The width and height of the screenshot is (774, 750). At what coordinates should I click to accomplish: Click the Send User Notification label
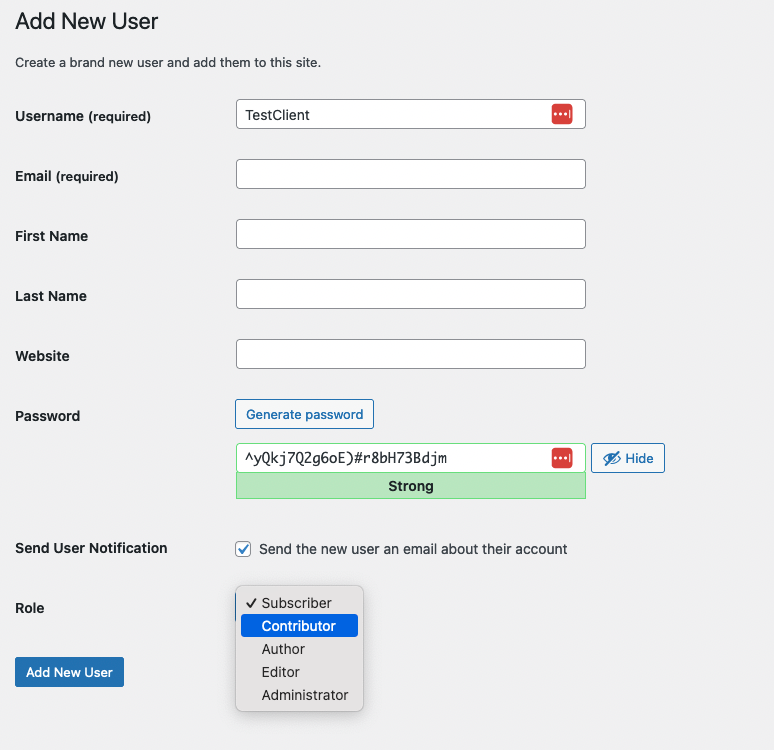click(91, 548)
